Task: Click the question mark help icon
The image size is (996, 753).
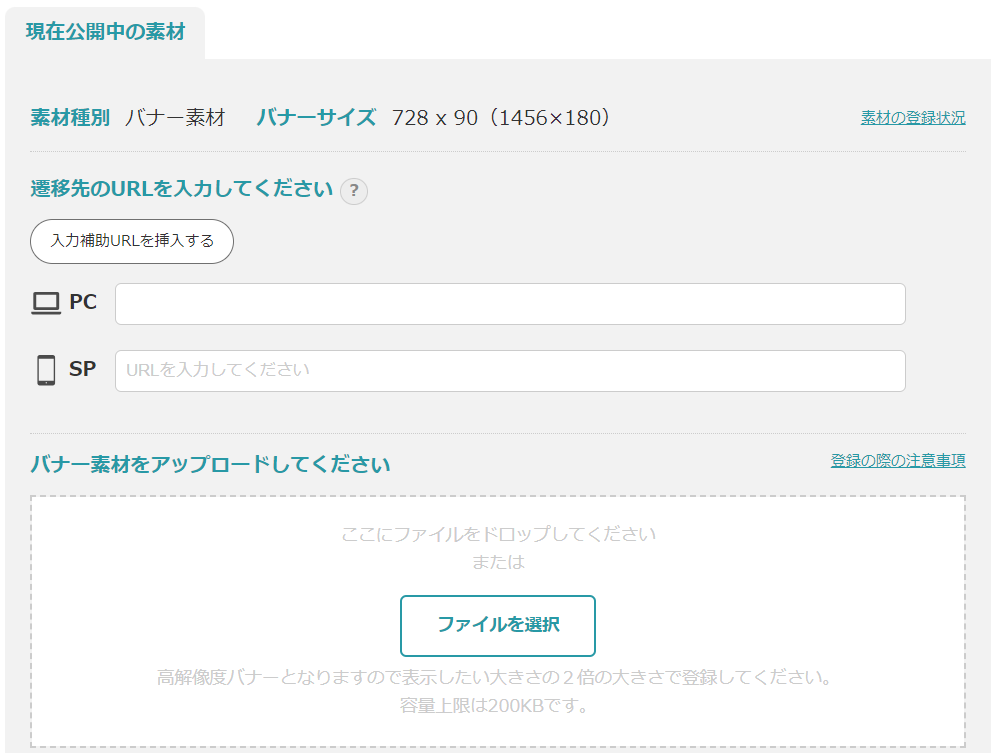Action: click(x=354, y=191)
